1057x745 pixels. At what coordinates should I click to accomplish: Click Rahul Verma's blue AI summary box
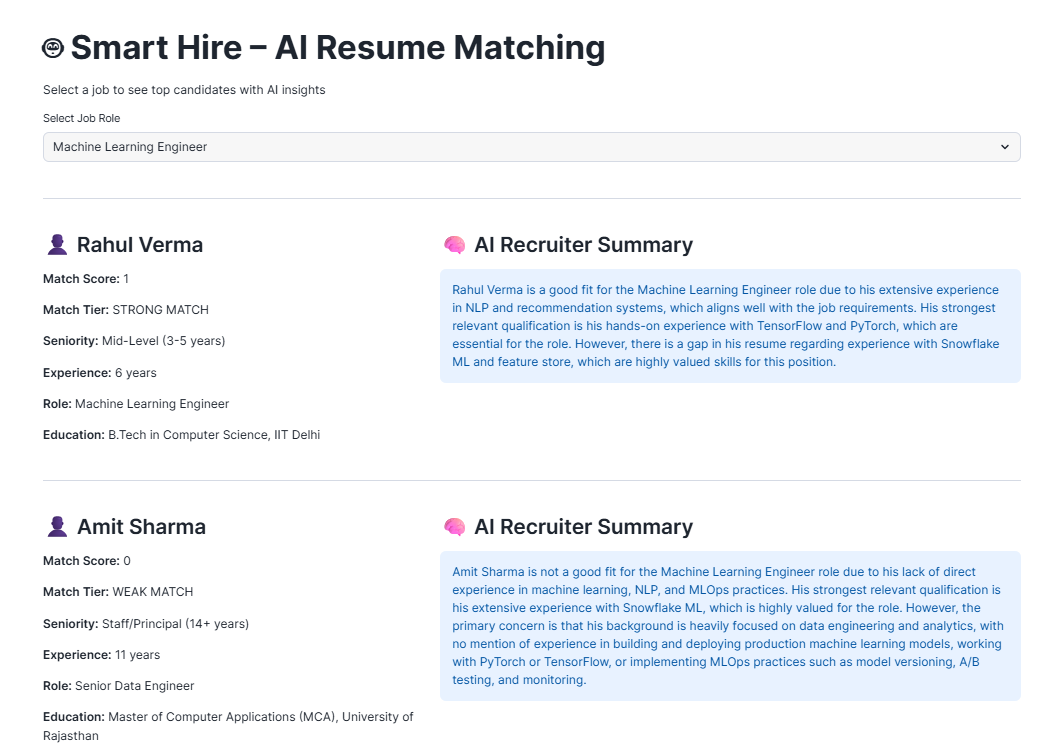click(x=730, y=326)
